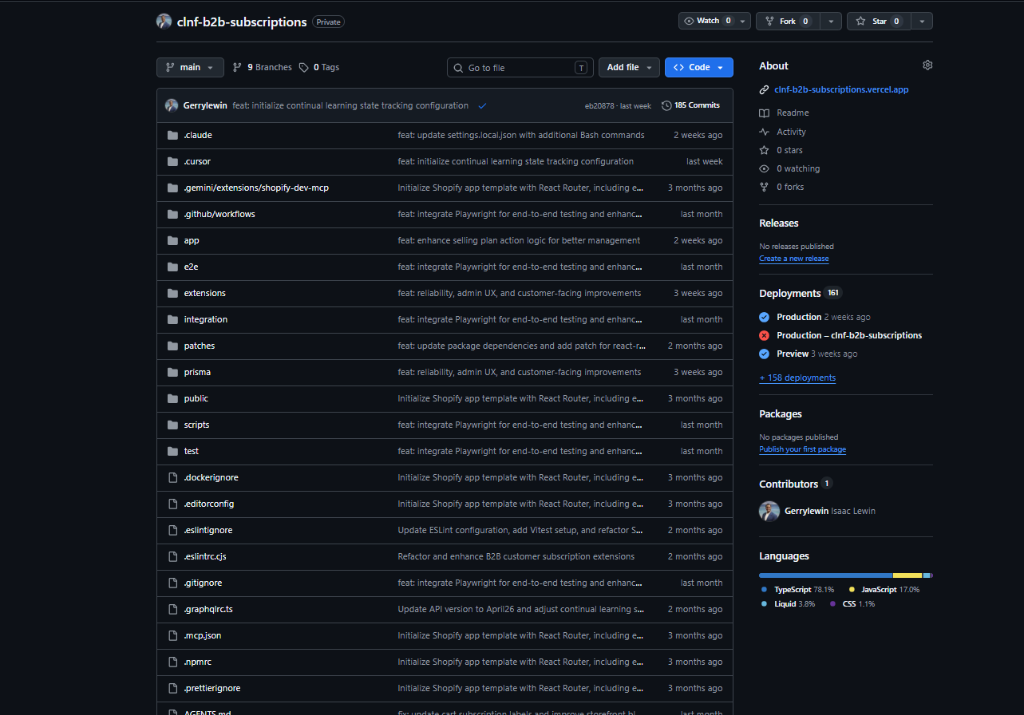1024x715 pixels.
Task: Click the history clock icon beside 185 Commits
Action: point(666,106)
